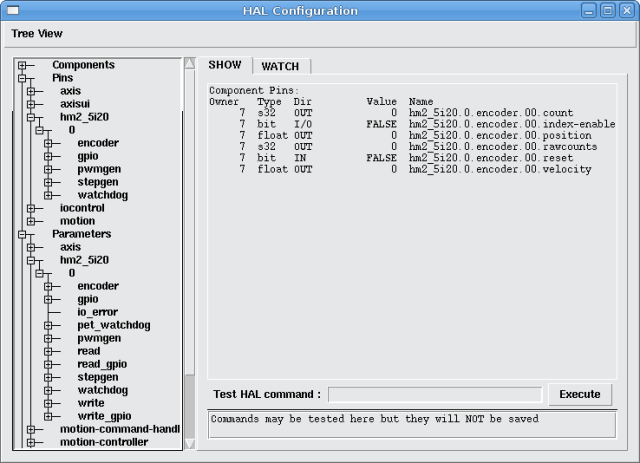Select the SHOW tab
The height and width of the screenshot is (463, 640).
pos(224,65)
